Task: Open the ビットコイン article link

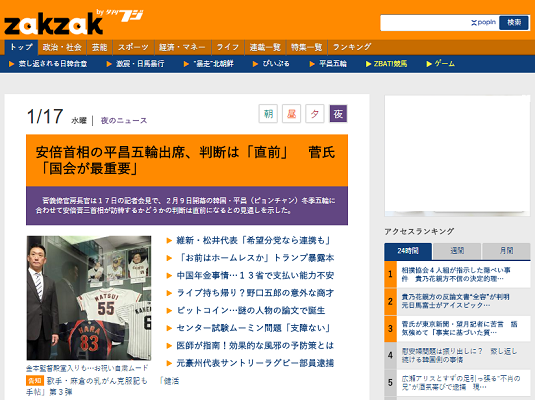Action: pyautogui.click(x=251, y=311)
